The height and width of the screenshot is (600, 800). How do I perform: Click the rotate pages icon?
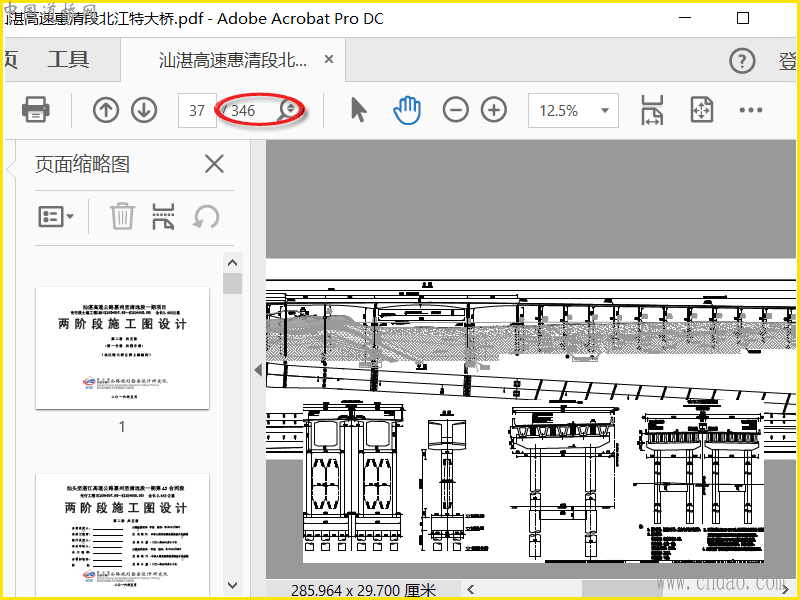point(206,217)
